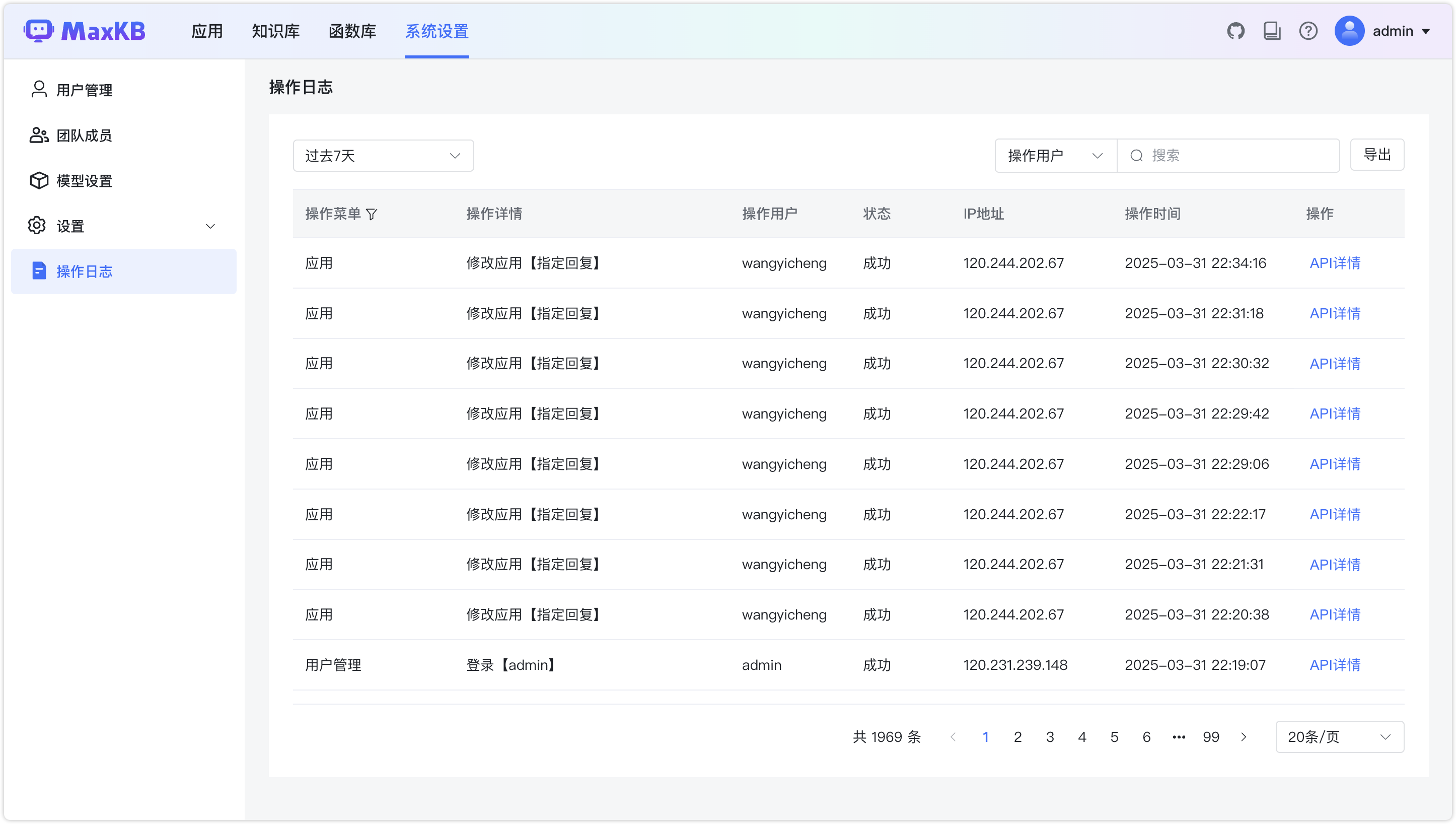Open the 过去7天 time range dropdown
Viewport: 1456px width, 824px height.
pos(383,156)
